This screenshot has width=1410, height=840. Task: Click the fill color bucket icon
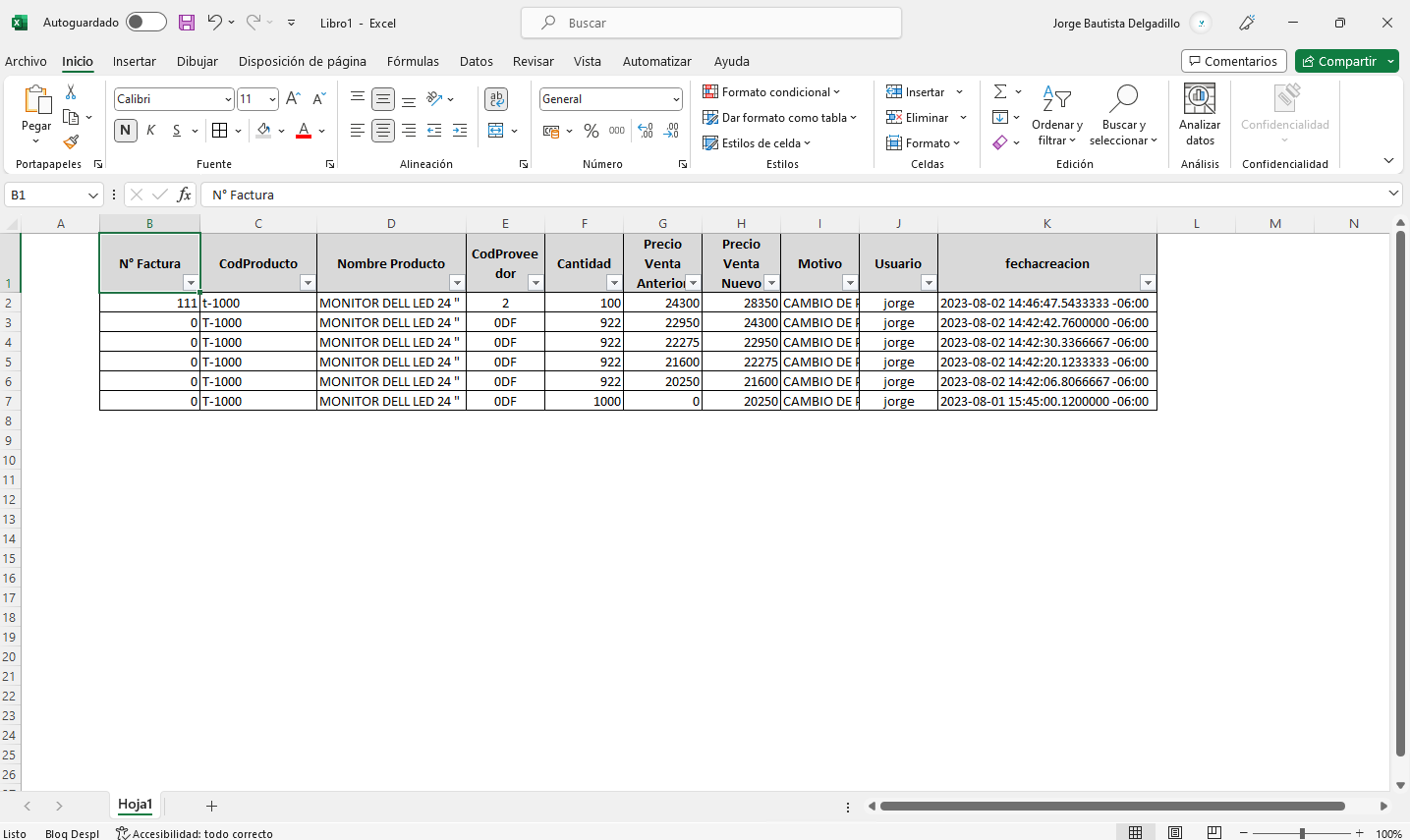tap(263, 130)
